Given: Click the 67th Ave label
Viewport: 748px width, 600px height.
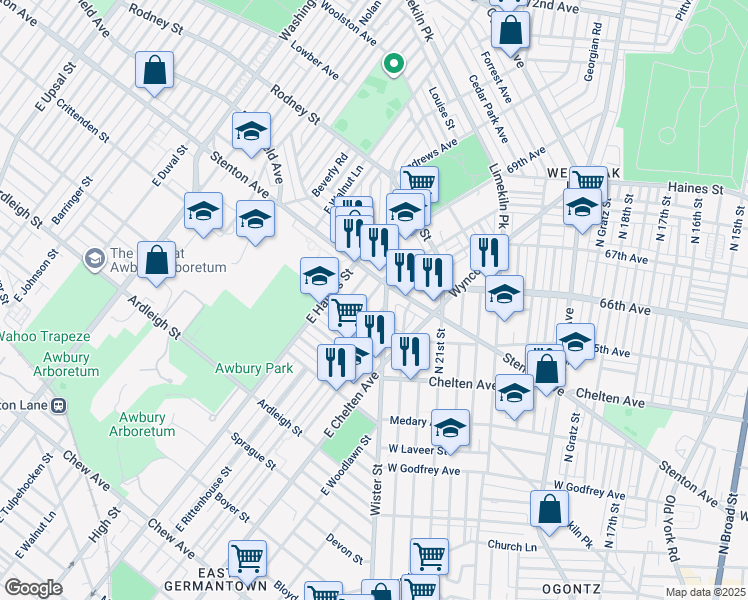Looking at the screenshot, I should (x=626, y=257).
